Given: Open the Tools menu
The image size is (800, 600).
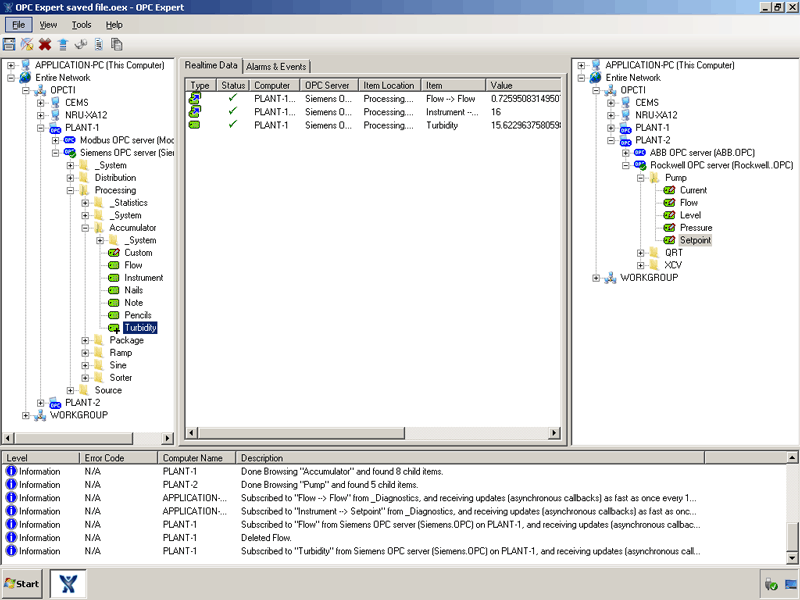Looking at the screenshot, I should (x=82, y=24).
